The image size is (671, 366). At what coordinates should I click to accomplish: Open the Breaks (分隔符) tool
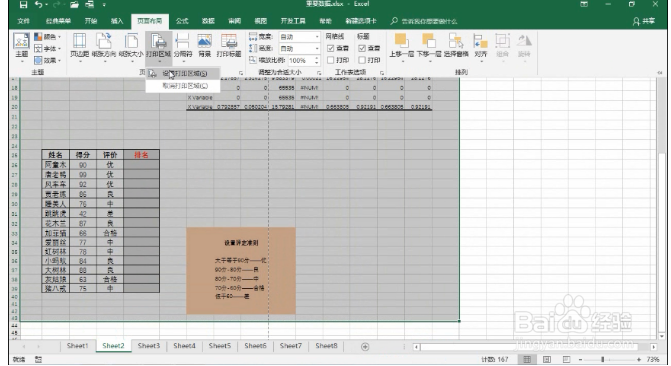[183, 48]
